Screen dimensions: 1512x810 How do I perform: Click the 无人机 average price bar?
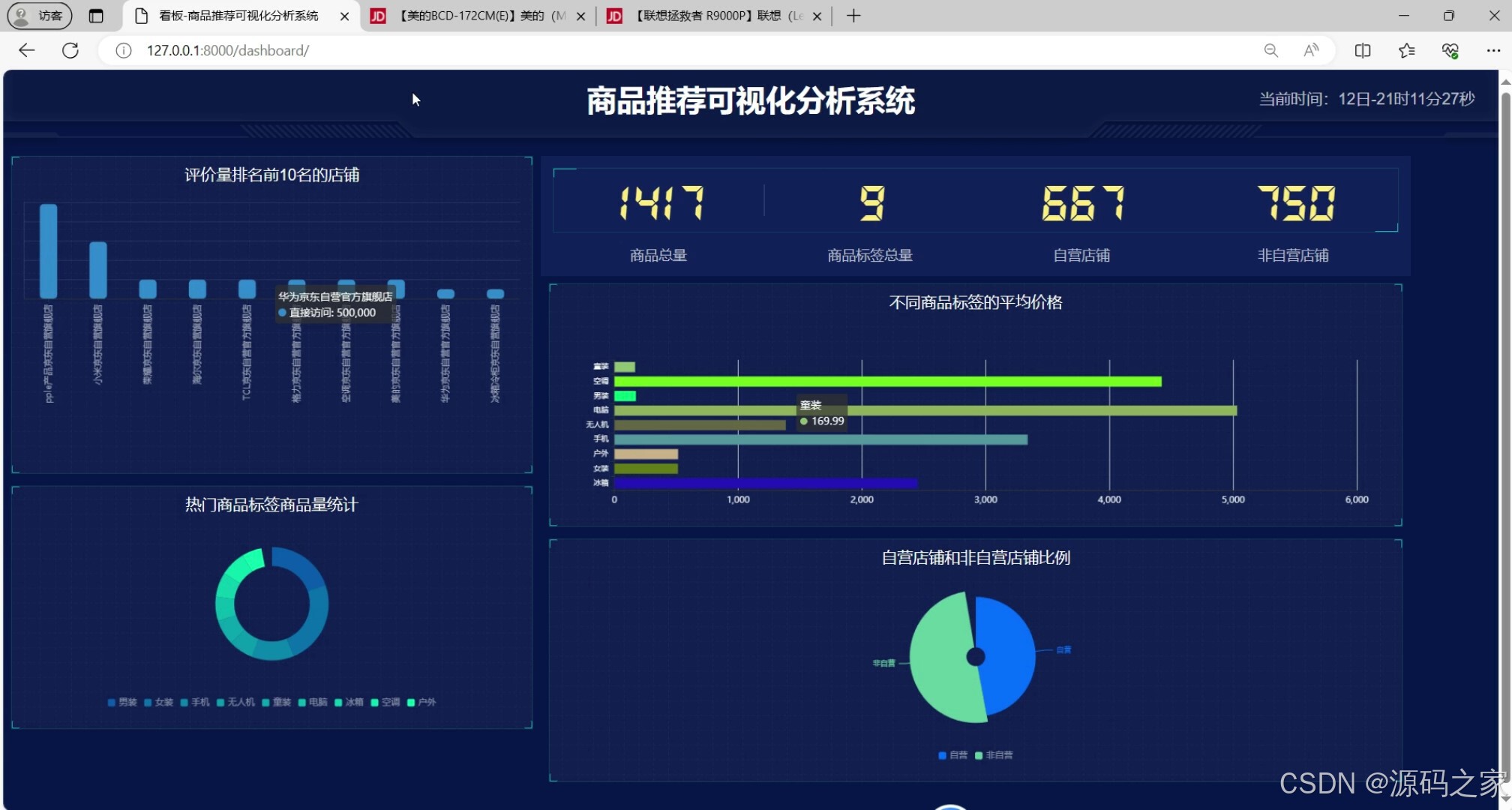700,425
